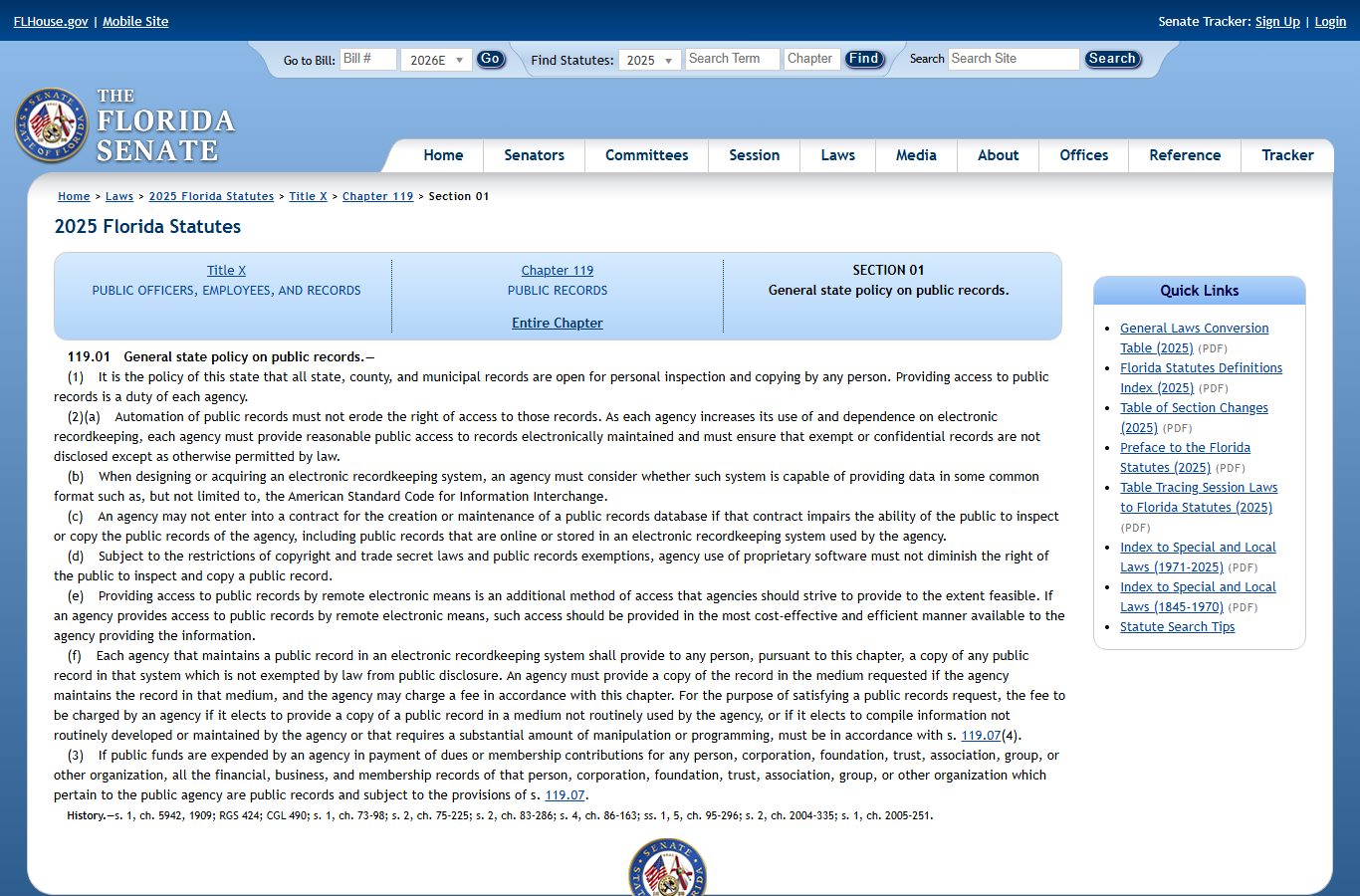The image size is (1360, 896).
Task: Open the Committees navigation tab
Action: tap(646, 155)
